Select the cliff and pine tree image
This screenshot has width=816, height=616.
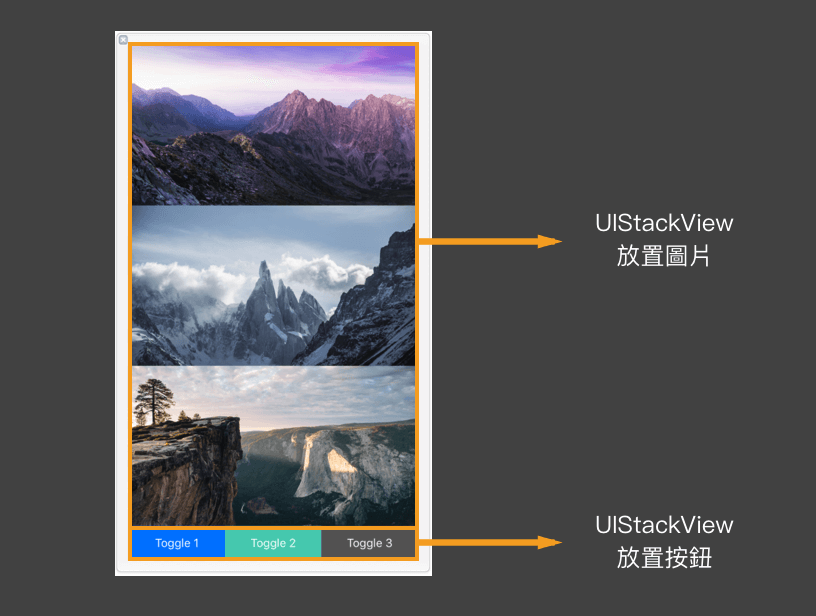pos(273,446)
